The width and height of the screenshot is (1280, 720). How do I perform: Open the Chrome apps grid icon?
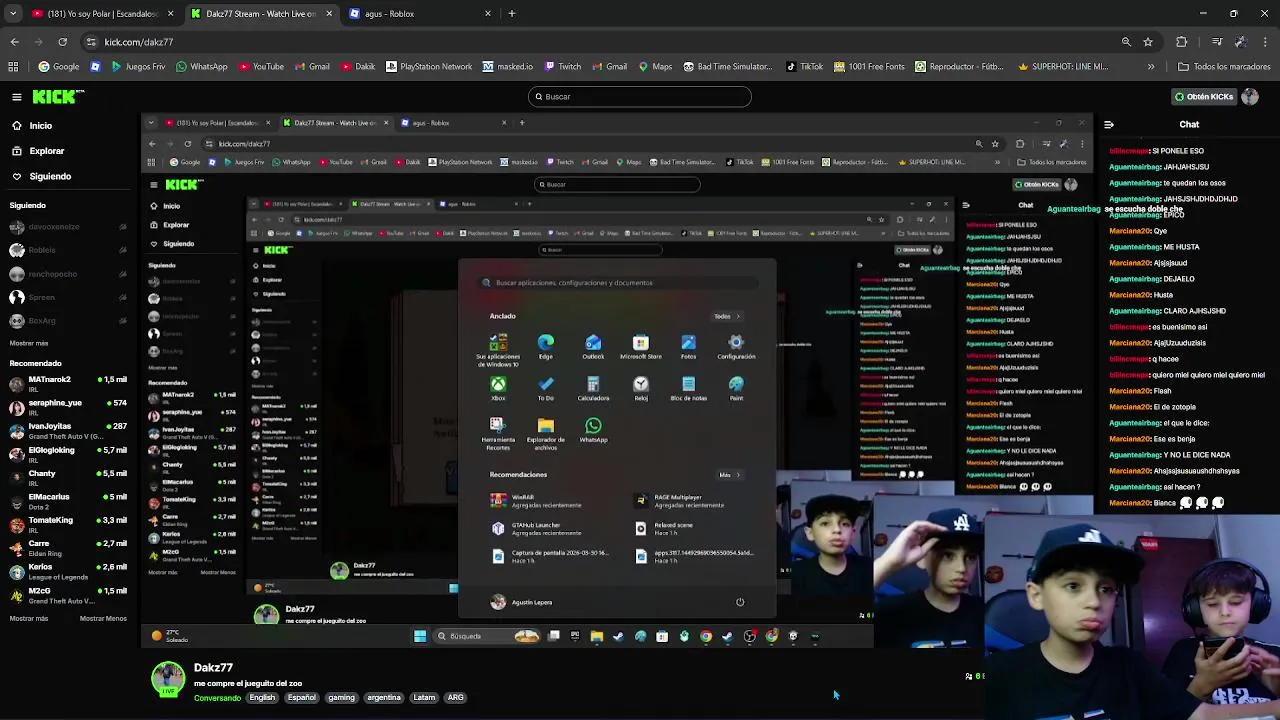13,67
